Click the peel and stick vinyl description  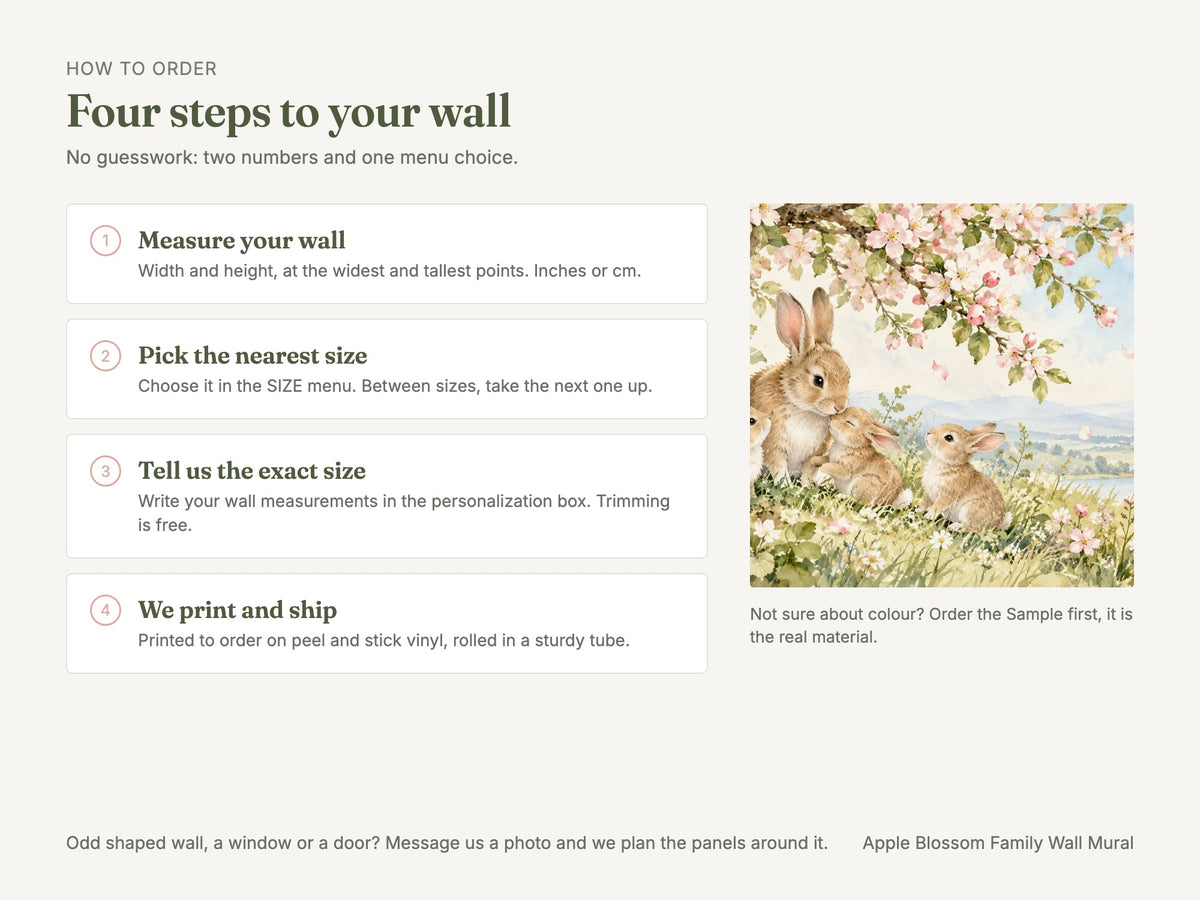pyautogui.click(x=384, y=640)
